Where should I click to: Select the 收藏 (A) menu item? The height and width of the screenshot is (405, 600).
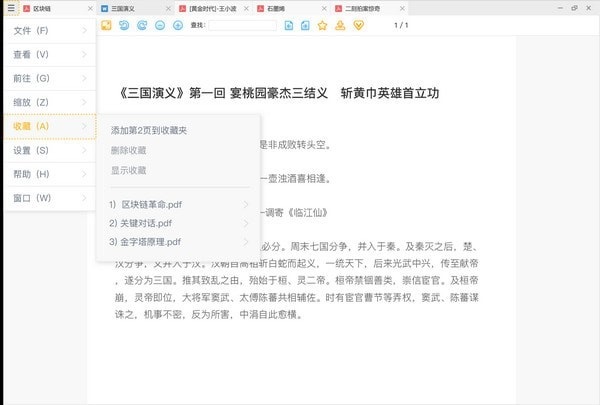click(50, 126)
